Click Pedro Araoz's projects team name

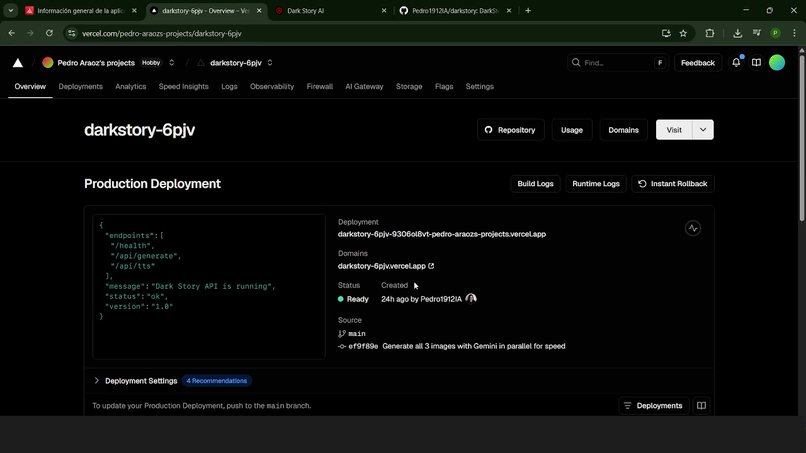96,63
